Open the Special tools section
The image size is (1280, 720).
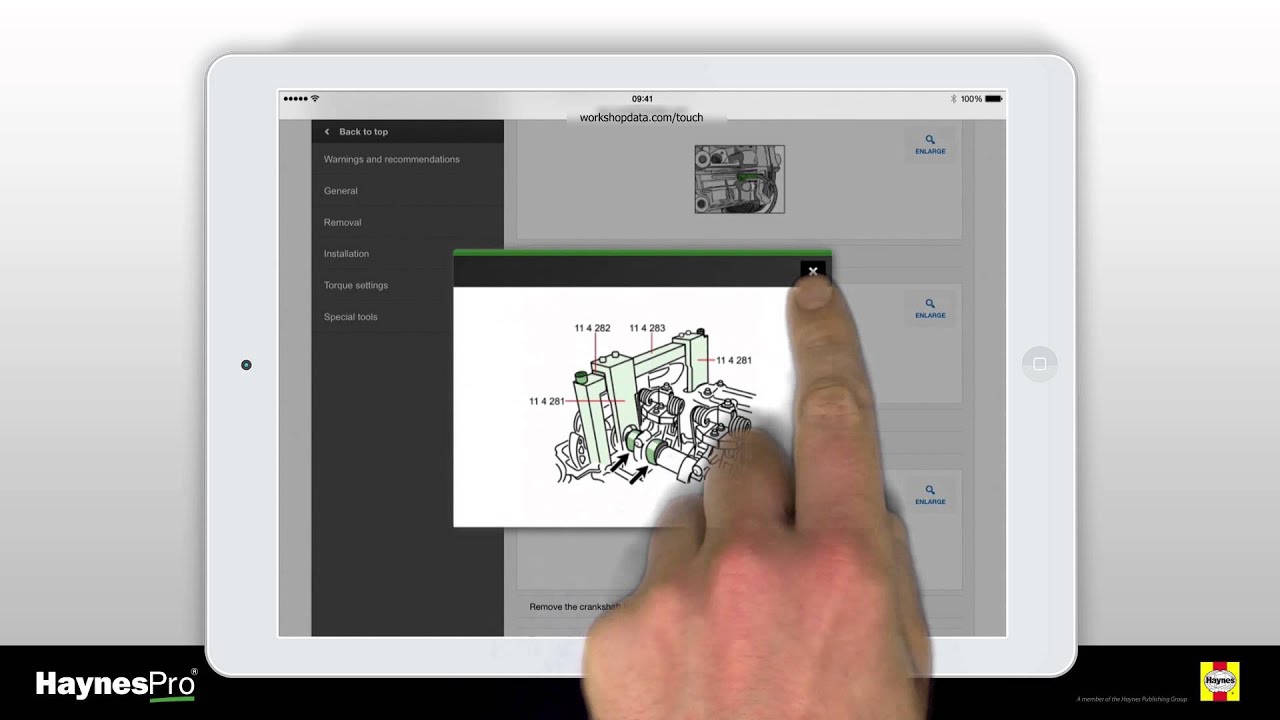(407, 317)
